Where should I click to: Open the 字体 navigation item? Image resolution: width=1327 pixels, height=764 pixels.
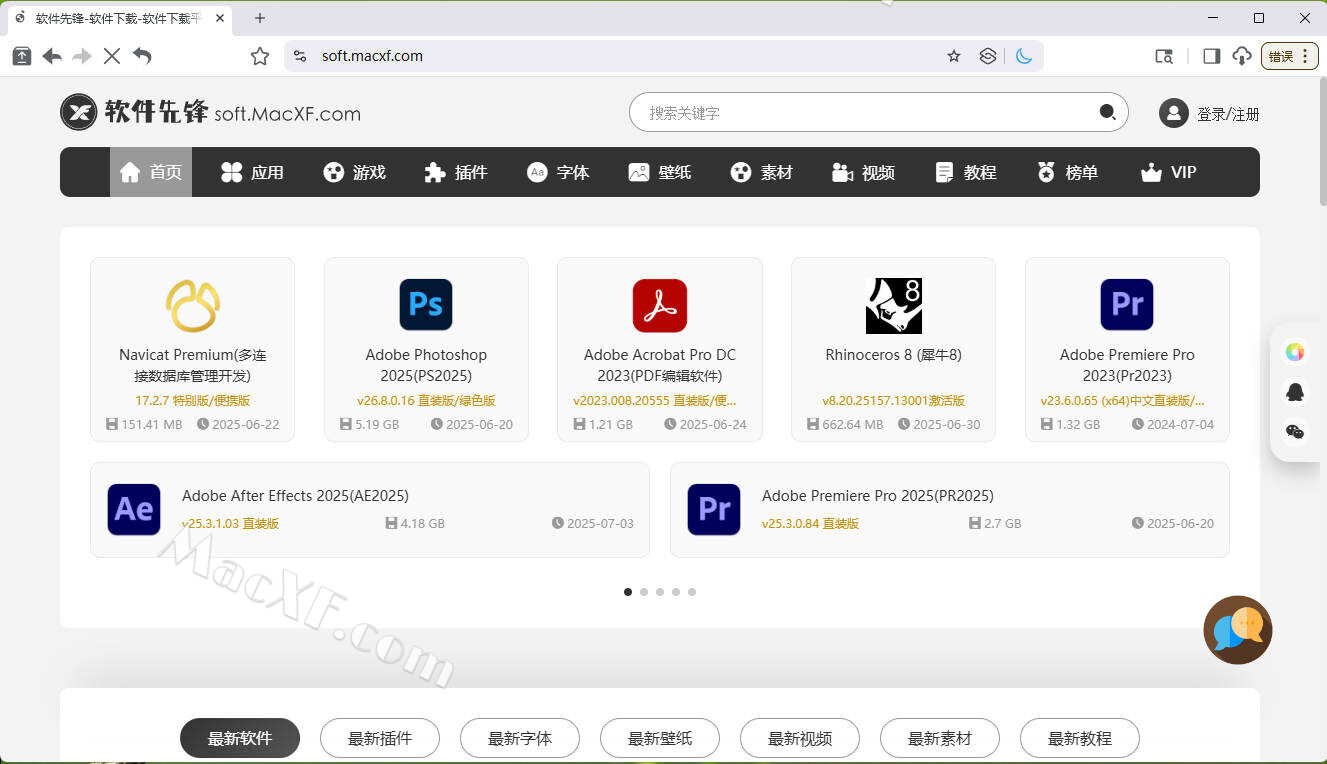coord(558,172)
